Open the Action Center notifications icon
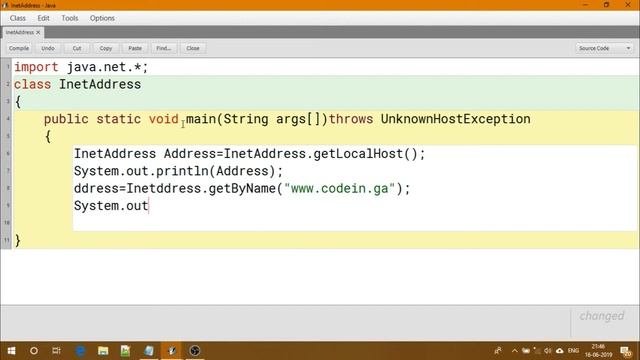The image size is (640, 360). 626,351
